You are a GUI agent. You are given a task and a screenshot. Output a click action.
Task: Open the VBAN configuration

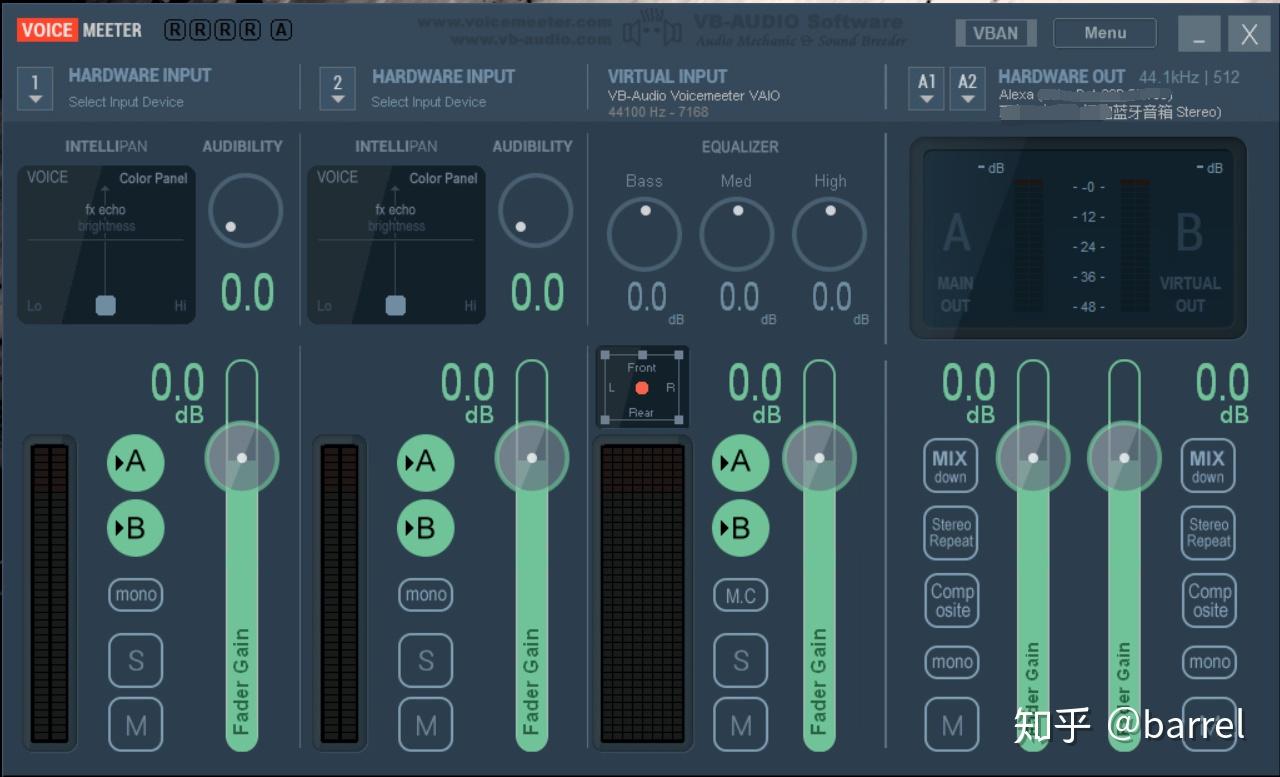pos(994,33)
